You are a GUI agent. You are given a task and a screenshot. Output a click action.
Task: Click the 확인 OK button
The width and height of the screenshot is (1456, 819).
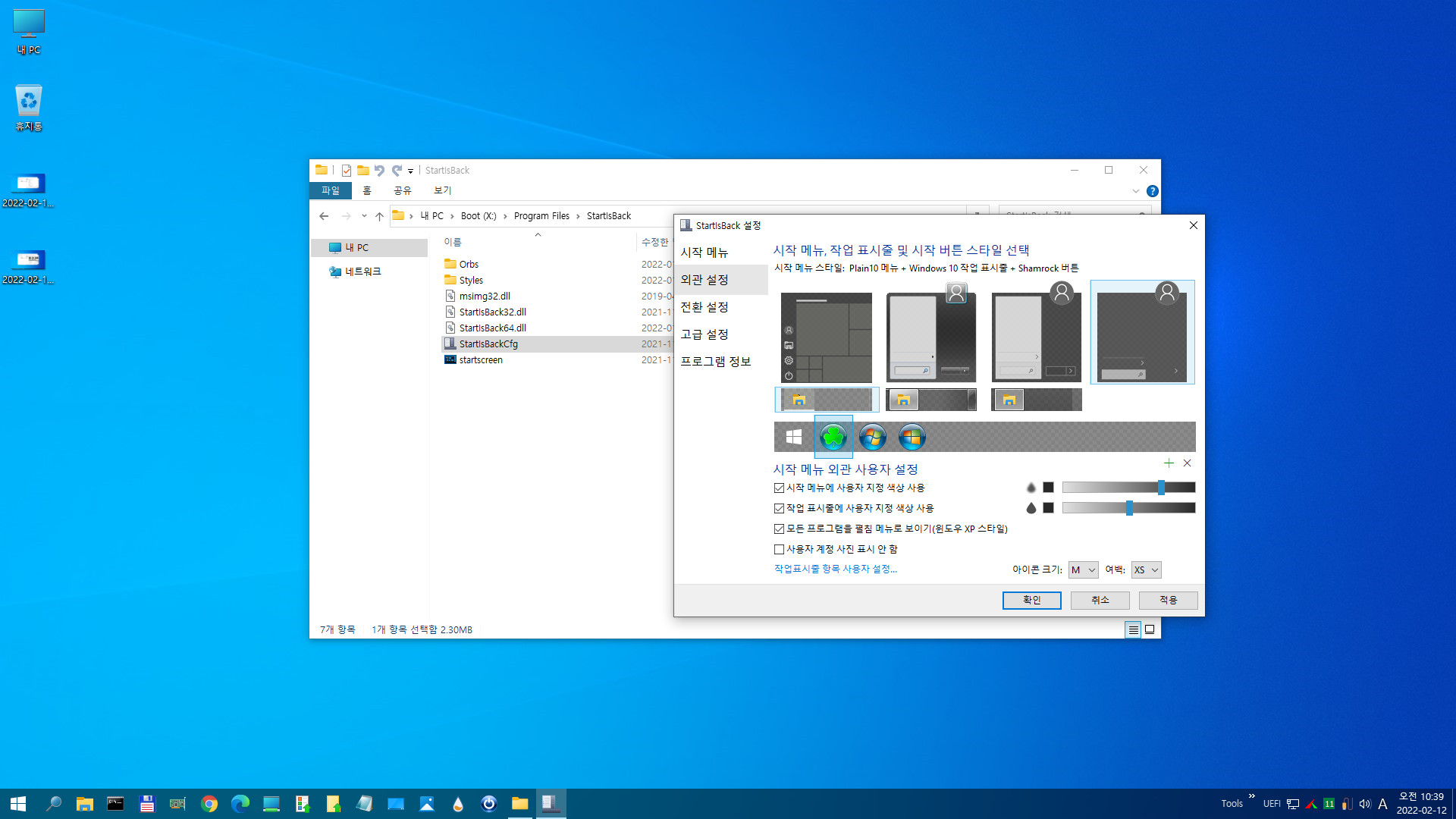1031,600
